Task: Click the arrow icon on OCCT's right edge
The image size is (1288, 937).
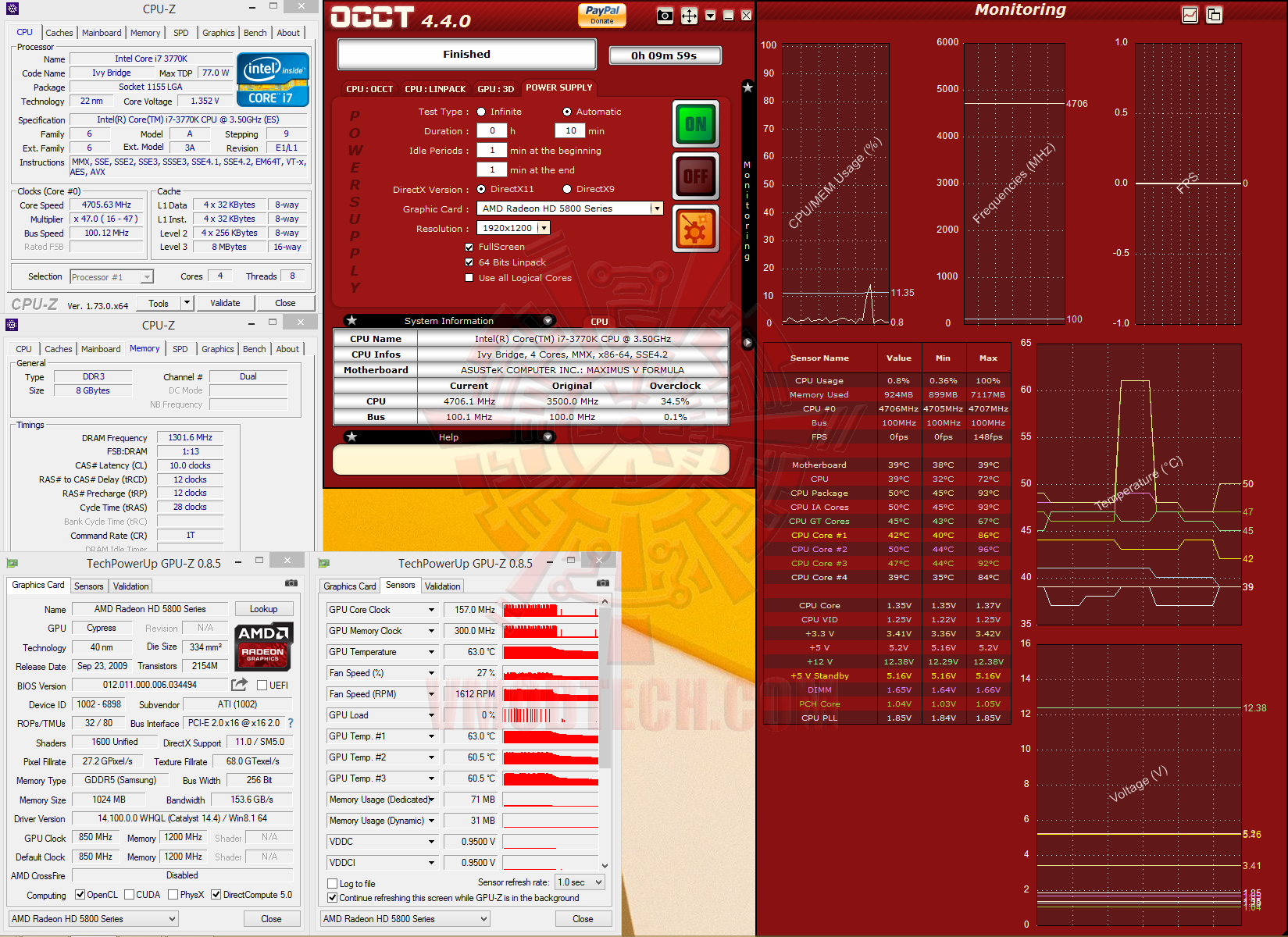Action: [x=747, y=343]
